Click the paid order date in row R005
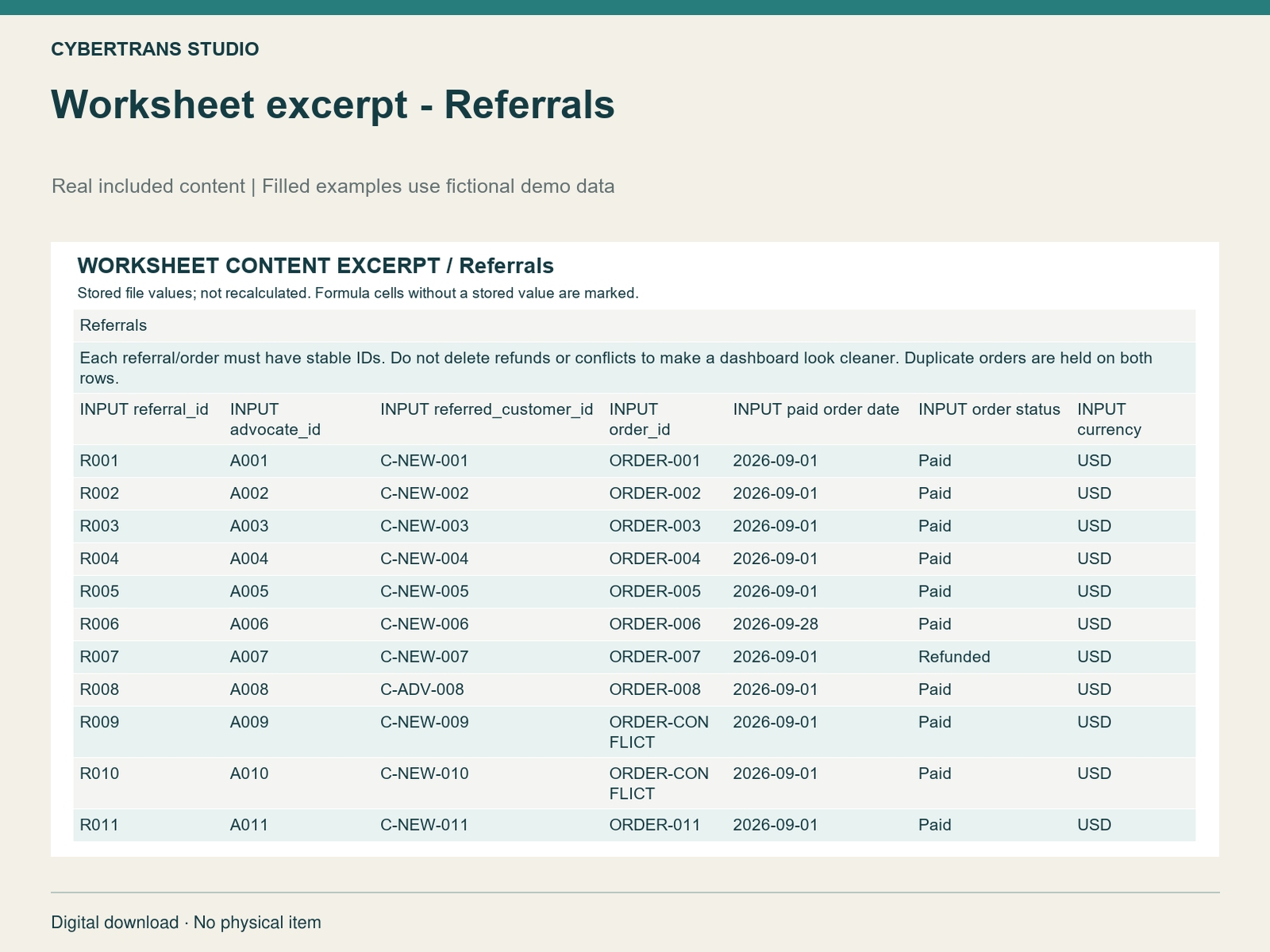This screenshot has width=1270, height=952. (x=775, y=592)
